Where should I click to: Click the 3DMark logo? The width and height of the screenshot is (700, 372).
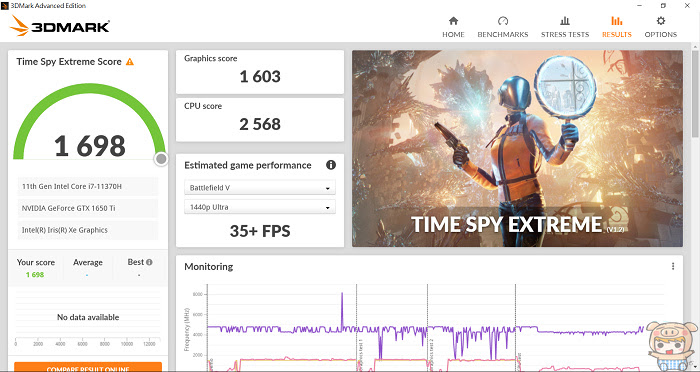60,26
